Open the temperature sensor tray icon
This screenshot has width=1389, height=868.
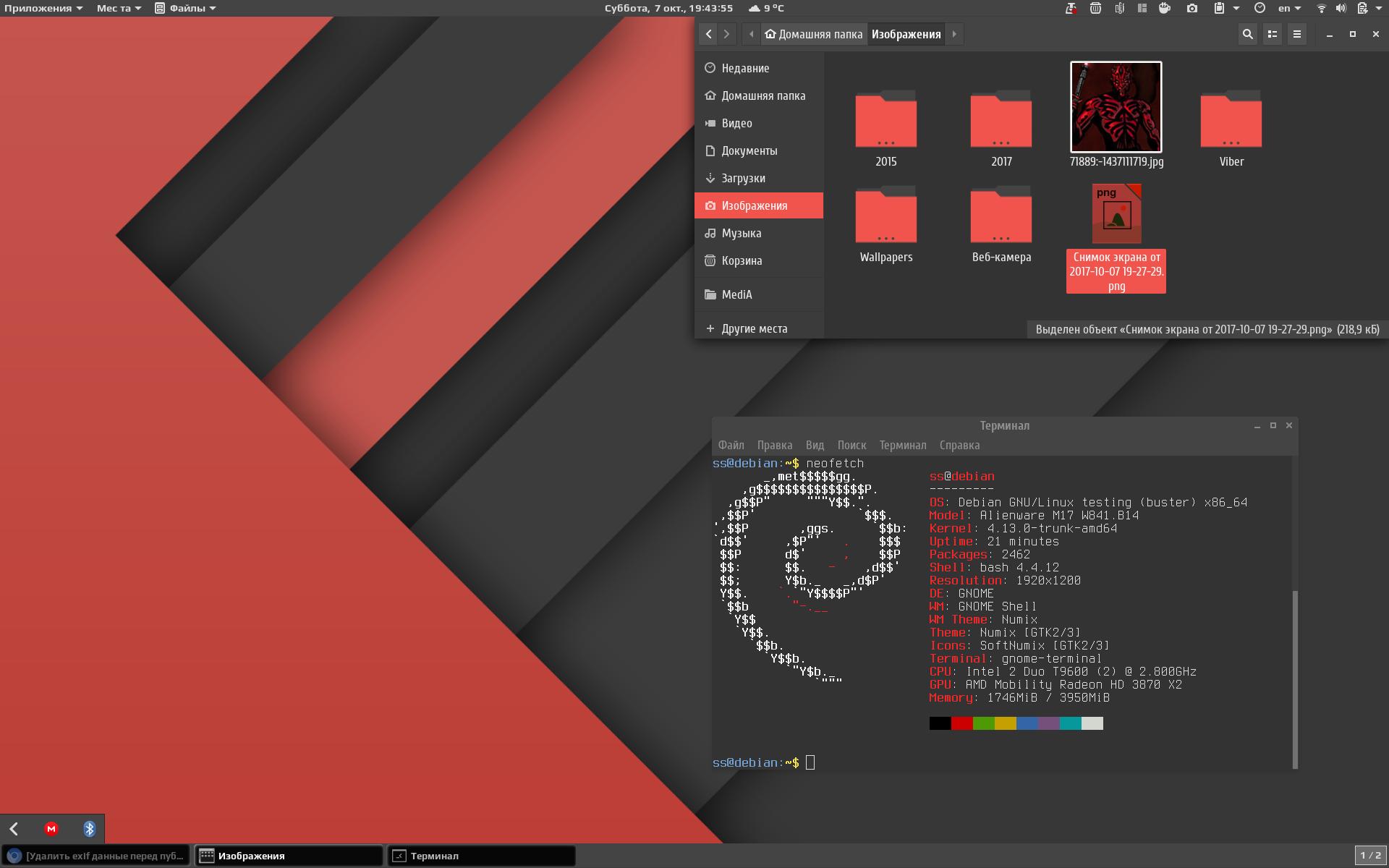[1119, 8]
